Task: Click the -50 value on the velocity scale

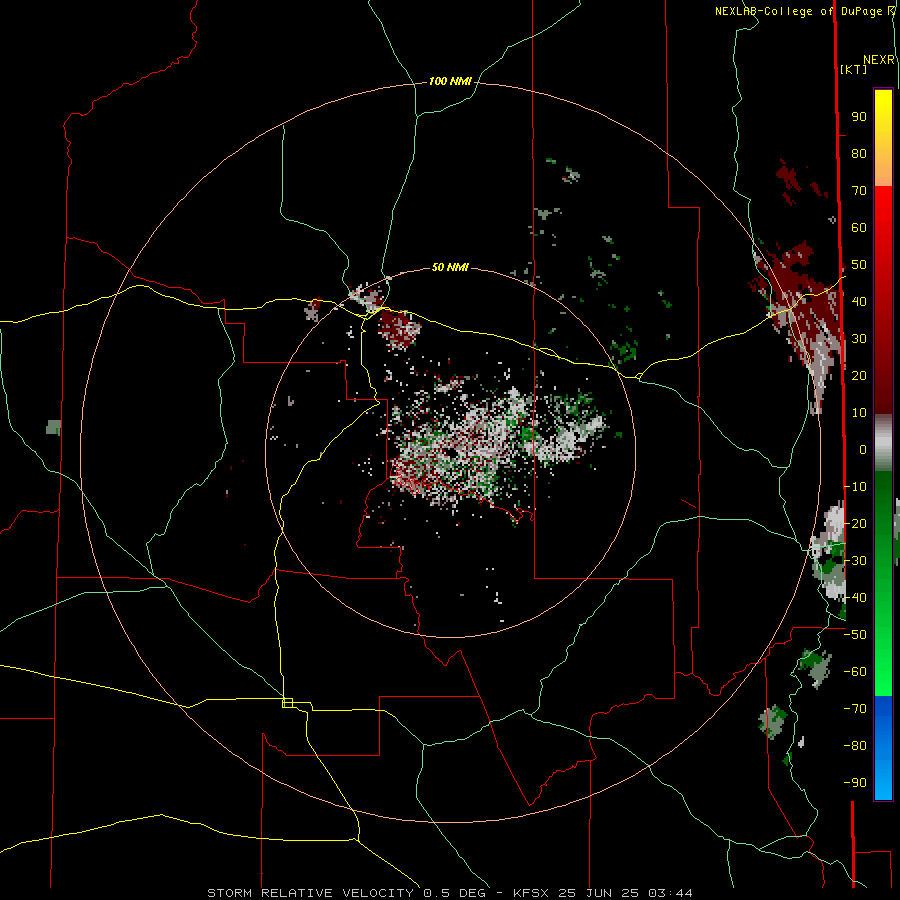Action: click(855, 635)
